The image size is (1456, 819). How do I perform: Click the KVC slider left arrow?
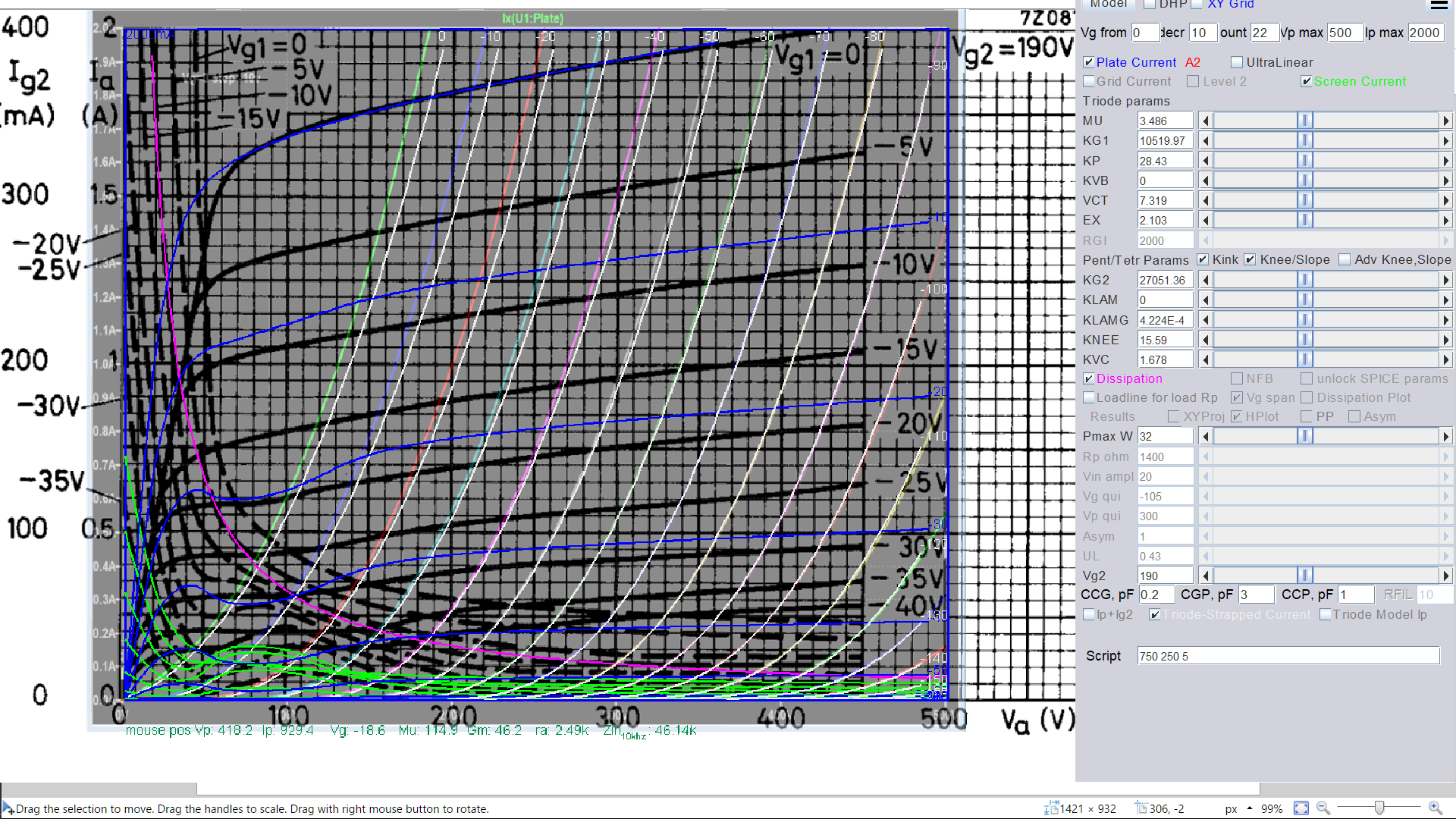(1206, 359)
